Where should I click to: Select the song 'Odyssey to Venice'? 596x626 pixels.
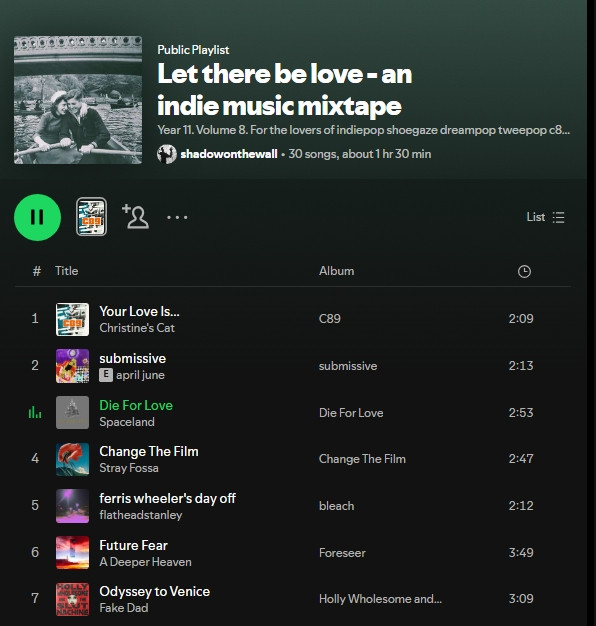point(154,591)
